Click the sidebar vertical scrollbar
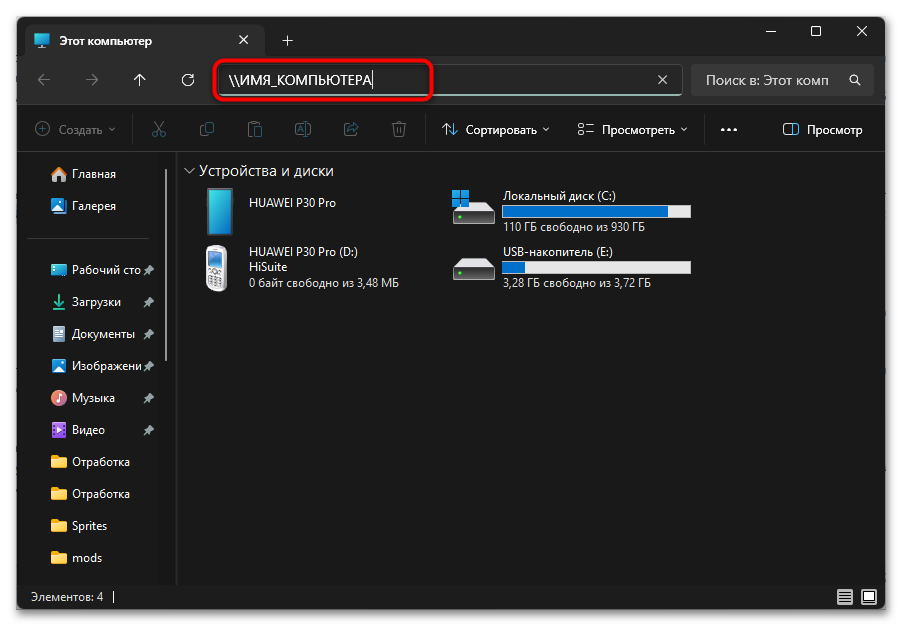Screen dimensions: 902x626 [166, 265]
